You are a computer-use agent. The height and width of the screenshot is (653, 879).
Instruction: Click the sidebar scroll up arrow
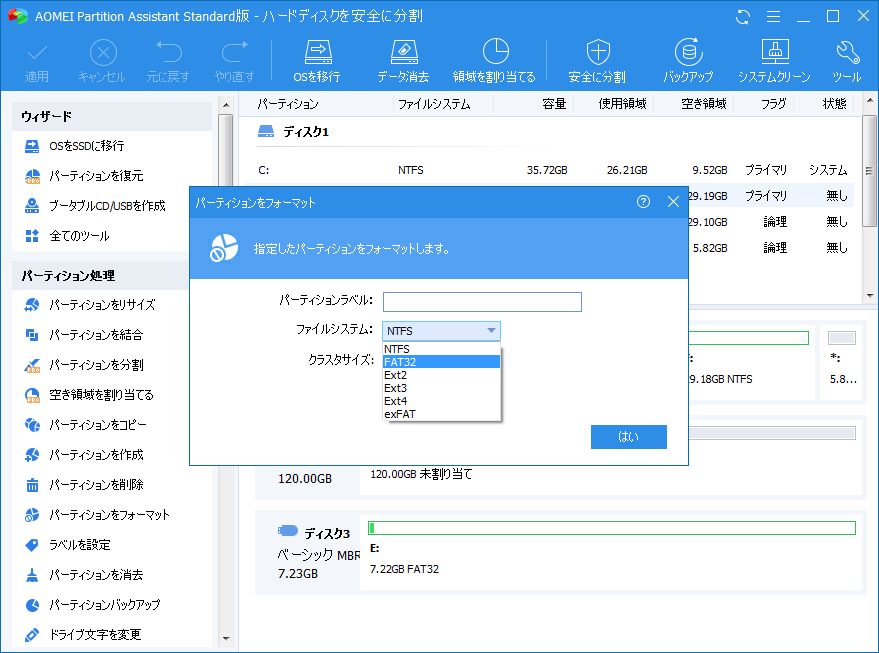(x=226, y=105)
